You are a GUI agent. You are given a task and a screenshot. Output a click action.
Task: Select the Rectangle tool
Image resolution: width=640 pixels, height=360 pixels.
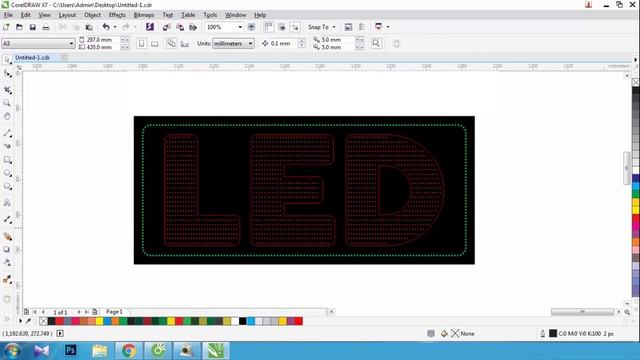point(7,160)
